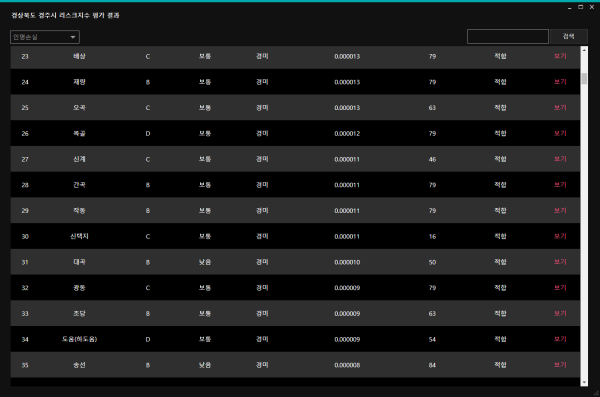Open the 보기 link for row 32

[x=560, y=288]
